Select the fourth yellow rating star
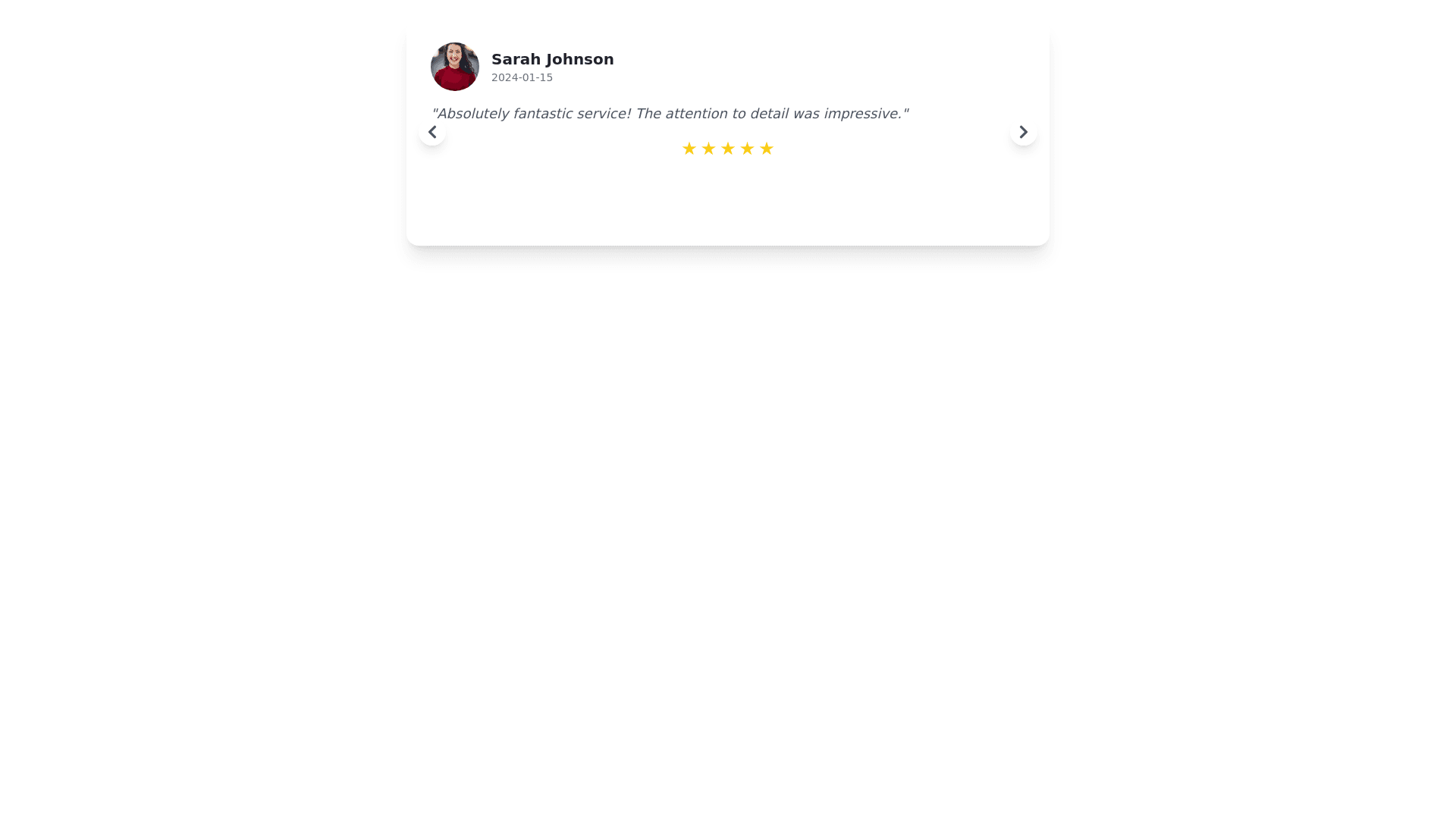 pos(747,149)
